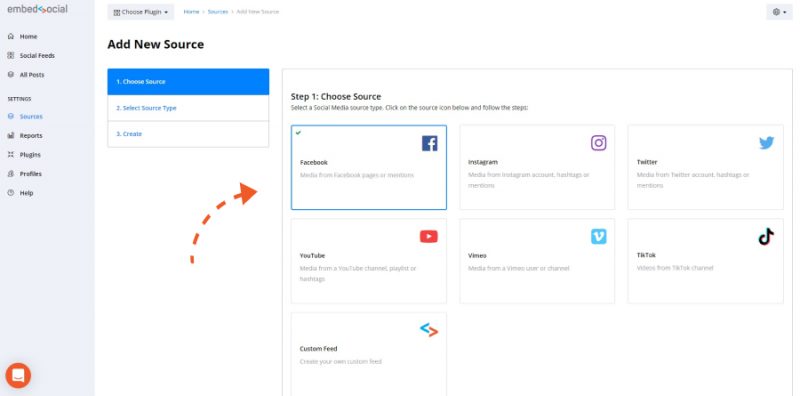Select the Vimeo card title
Viewport: 800px width, 396px height.
pos(478,256)
